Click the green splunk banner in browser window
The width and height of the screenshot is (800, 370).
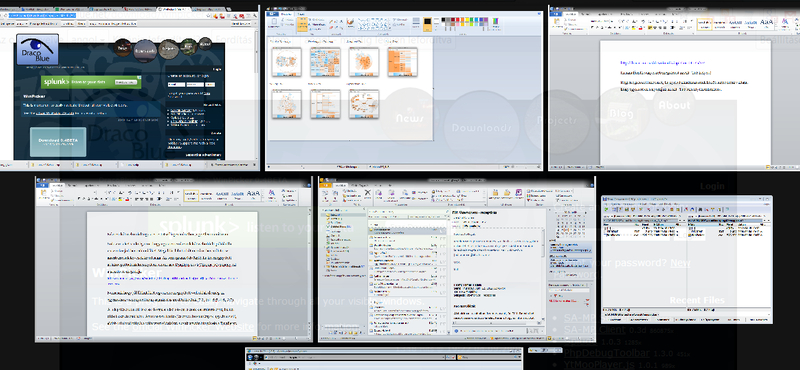[x=91, y=82]
